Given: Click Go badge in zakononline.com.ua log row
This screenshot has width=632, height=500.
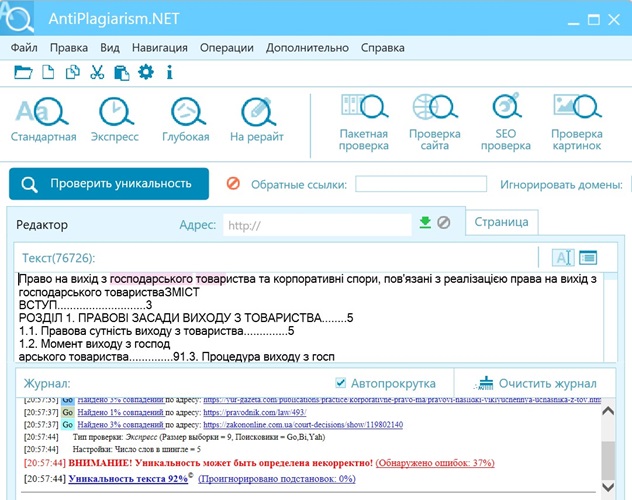Looking at the screenshot, I should 67,425.
